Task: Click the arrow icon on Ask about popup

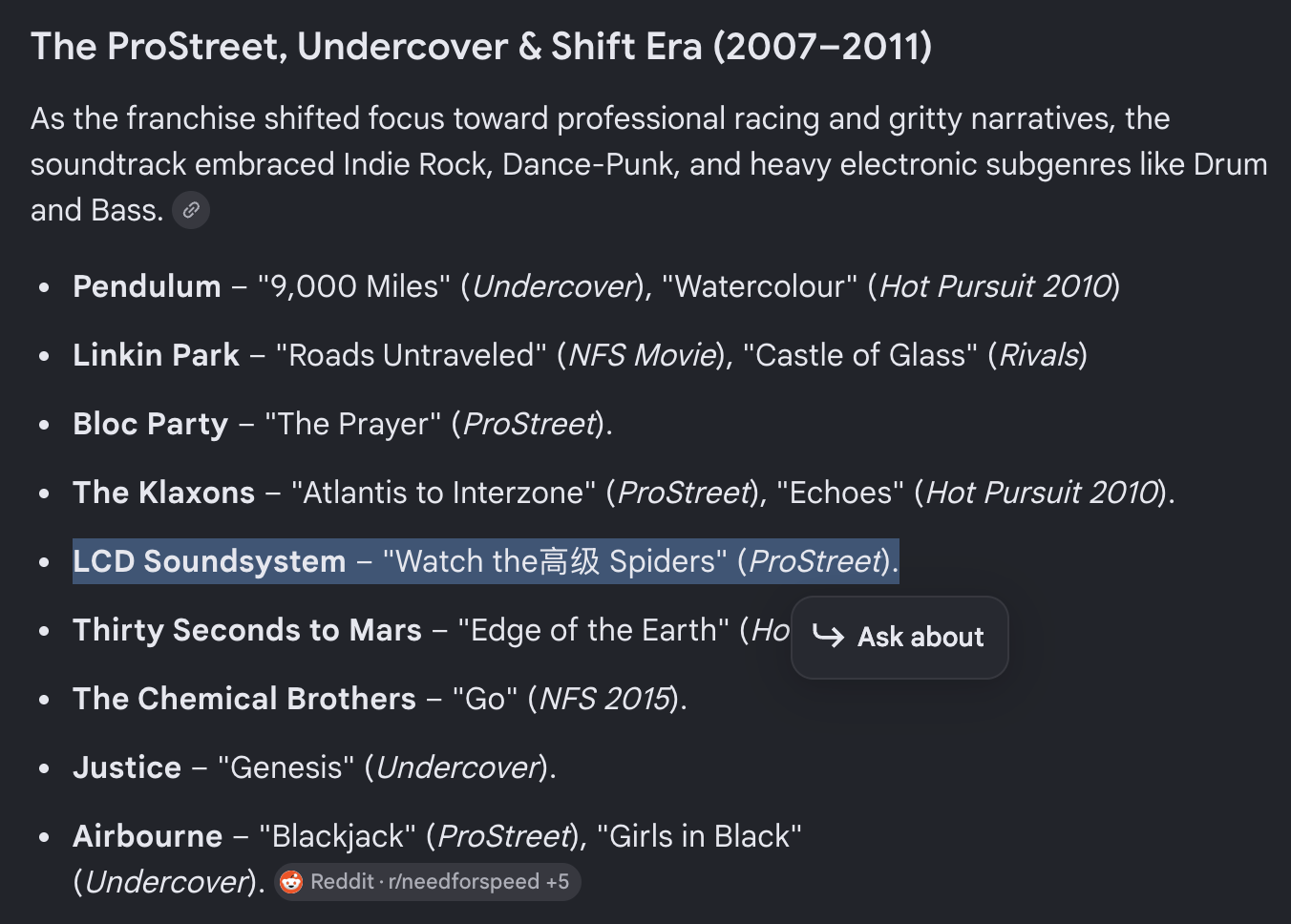Action: click(x=828, y=637)
